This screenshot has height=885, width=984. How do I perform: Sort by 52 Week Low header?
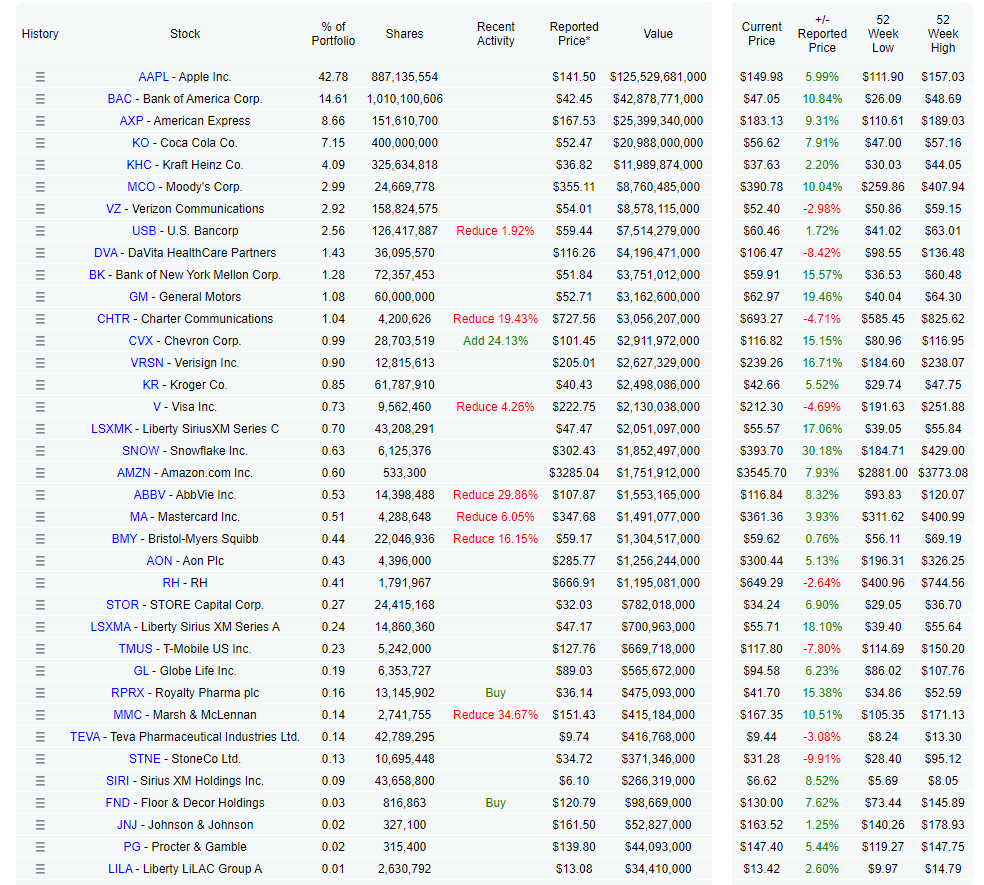[x=882, y=34]
